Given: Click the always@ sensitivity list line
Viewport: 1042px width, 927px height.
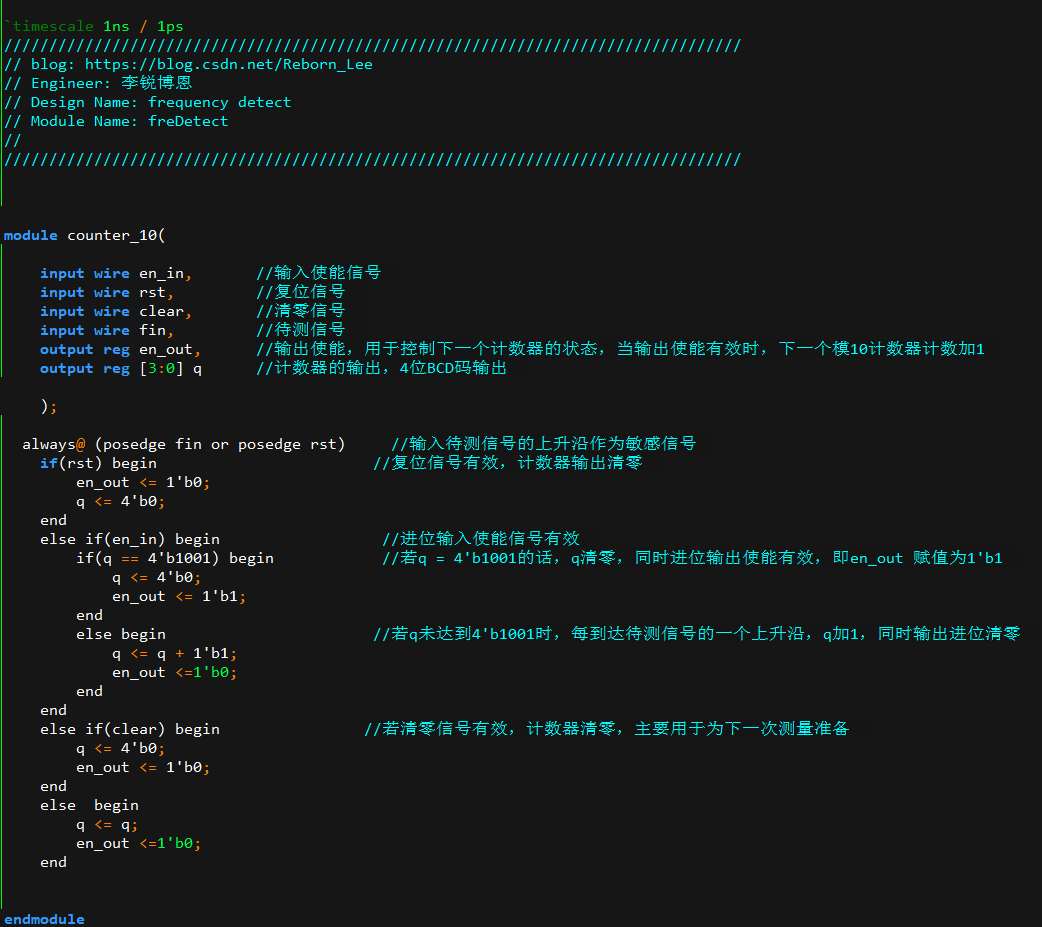Looking at the screenshot, I should click(180, 443).
